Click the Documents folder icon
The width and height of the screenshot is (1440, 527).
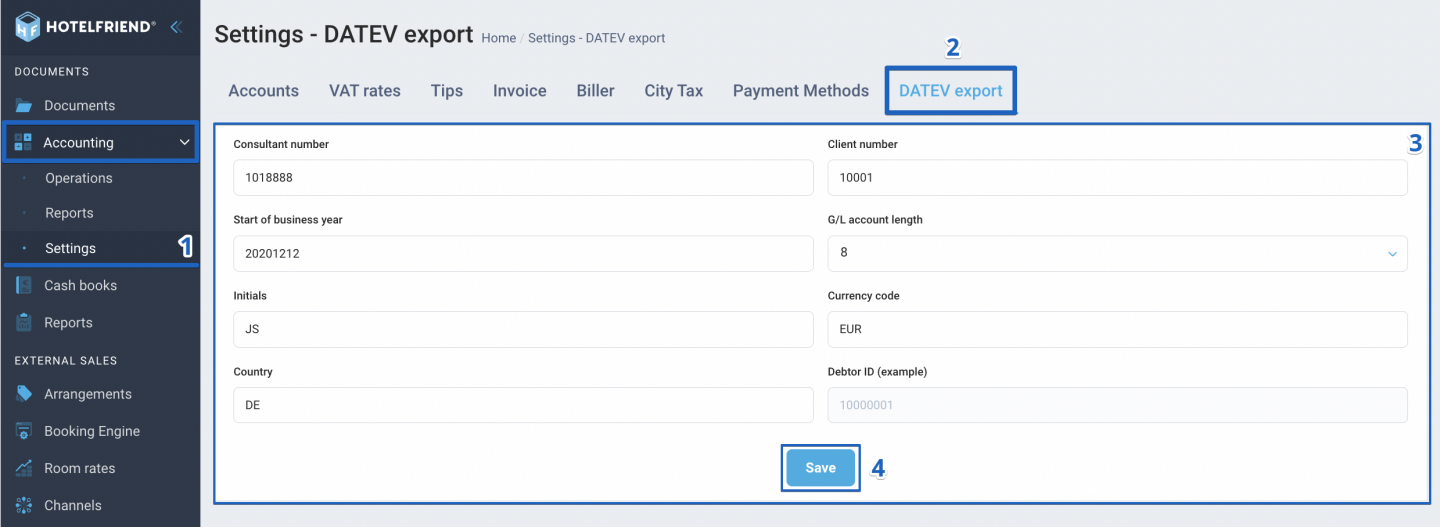coord(24,105)
